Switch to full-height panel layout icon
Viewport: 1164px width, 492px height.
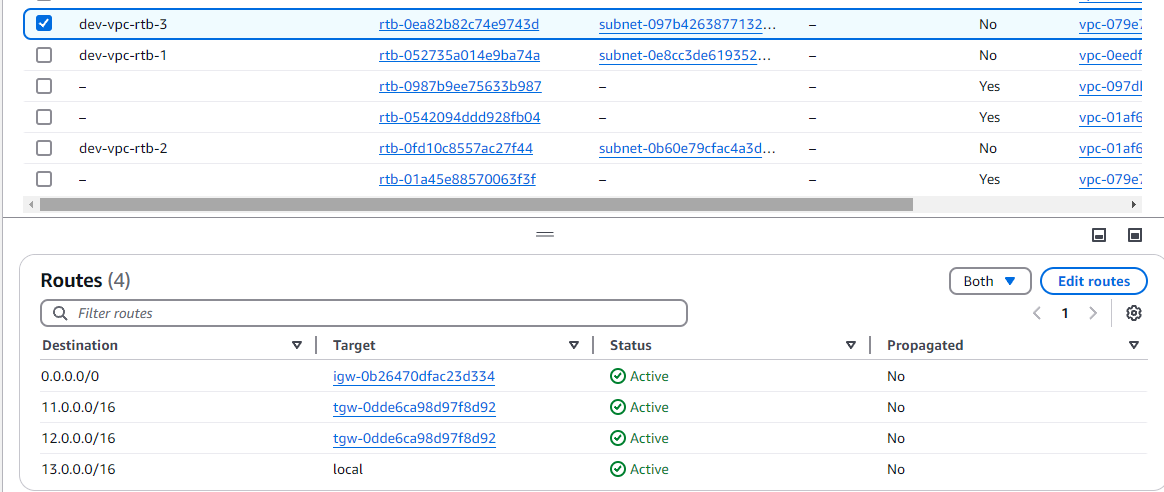1134,235
